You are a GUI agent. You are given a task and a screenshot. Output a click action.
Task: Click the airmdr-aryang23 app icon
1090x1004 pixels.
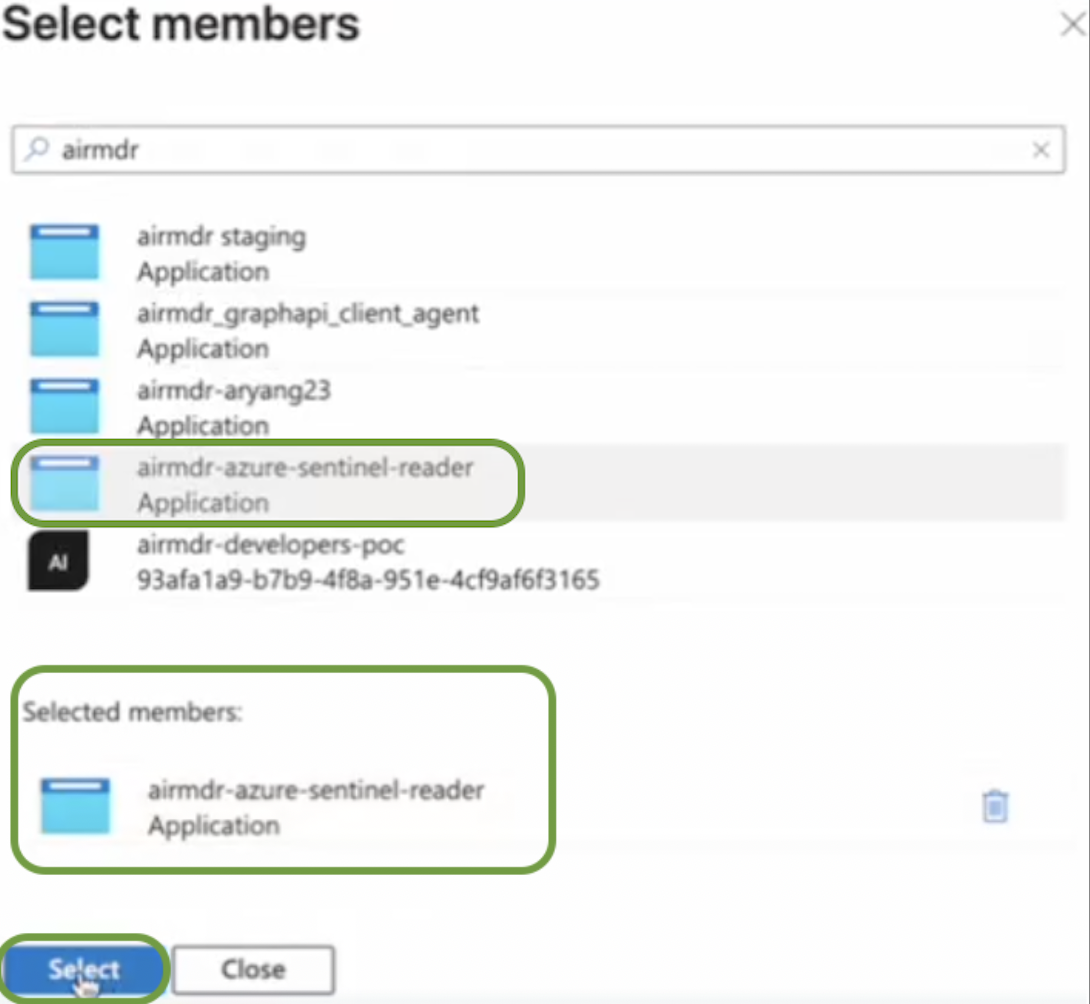tap(64, 406)
